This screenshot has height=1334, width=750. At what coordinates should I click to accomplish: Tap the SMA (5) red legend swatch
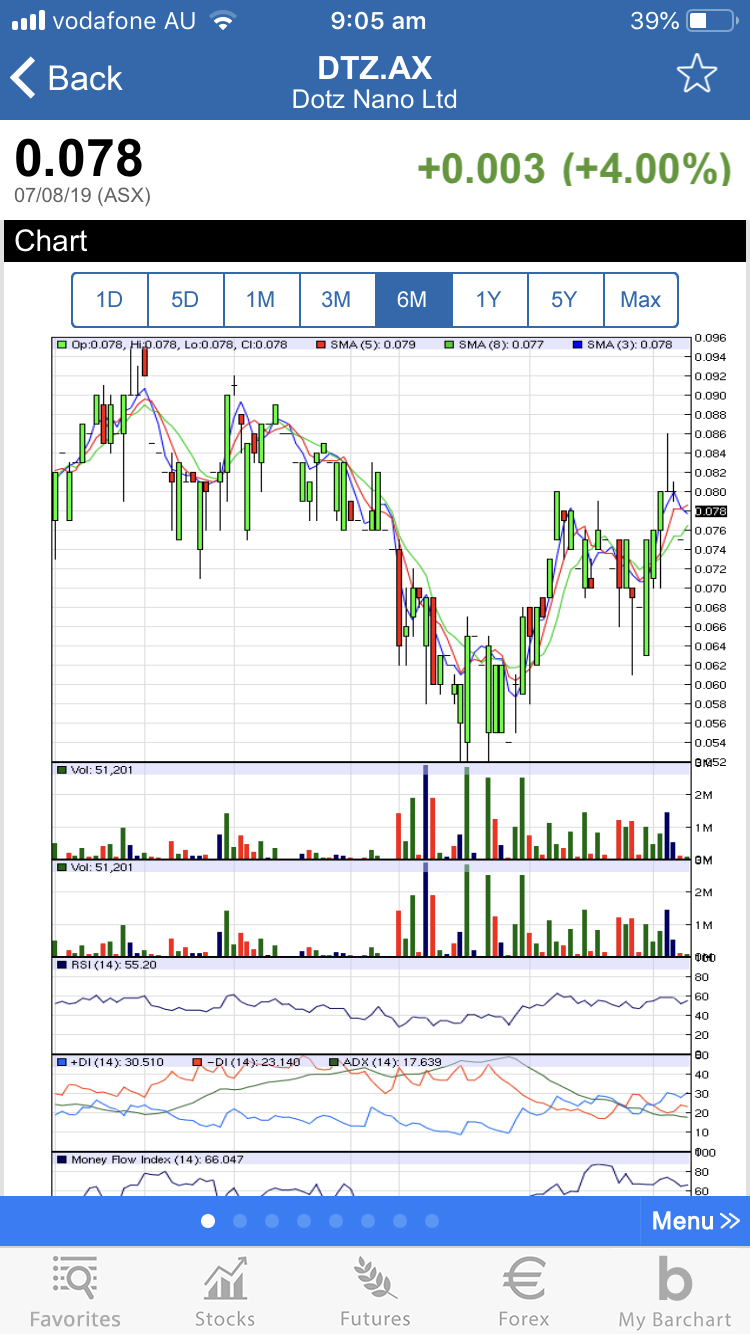point(322,344)
